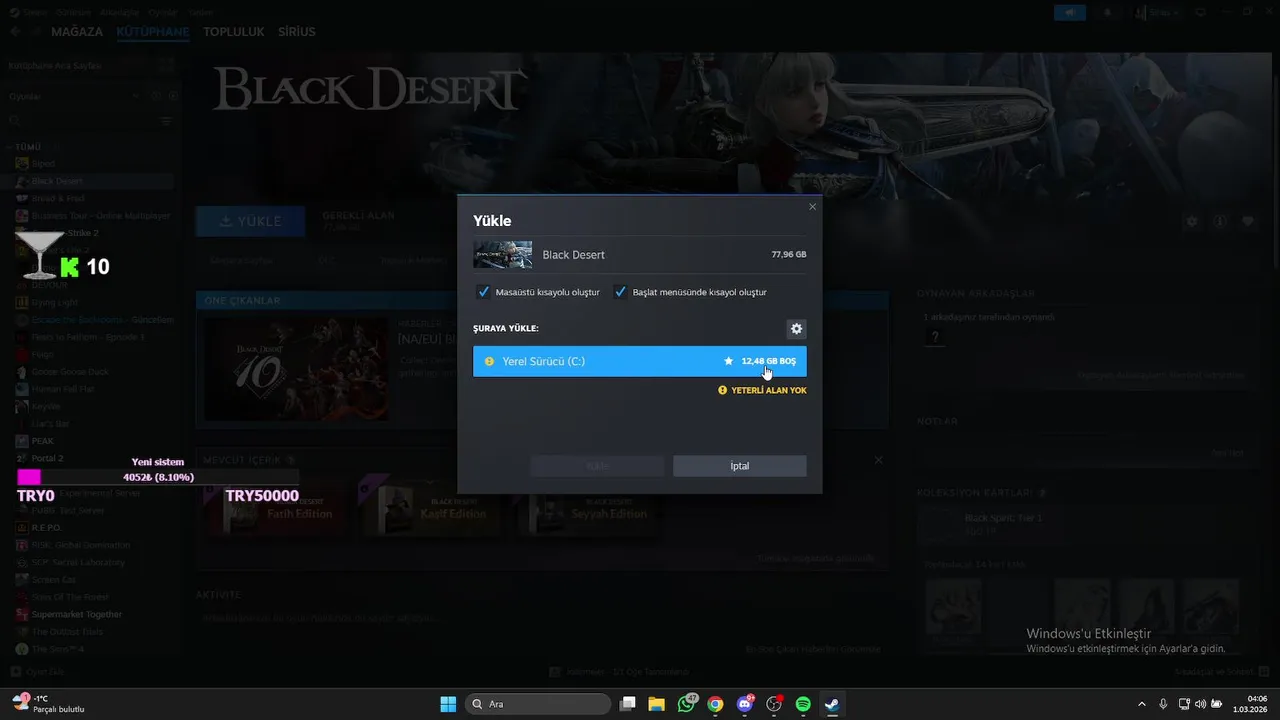Click the ready-to-play icon in sidebar
The image size is (1280, 720).
(173, 96)
